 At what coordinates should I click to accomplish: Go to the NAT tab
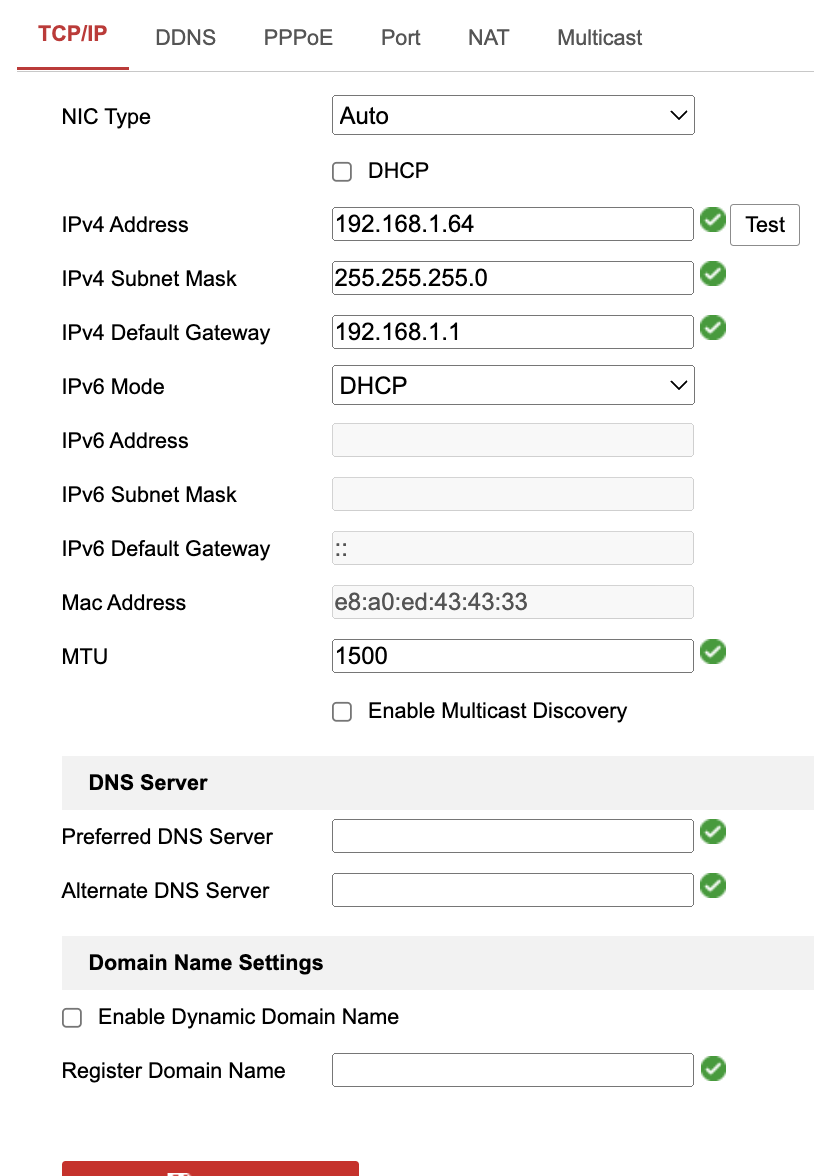(488, 38)
